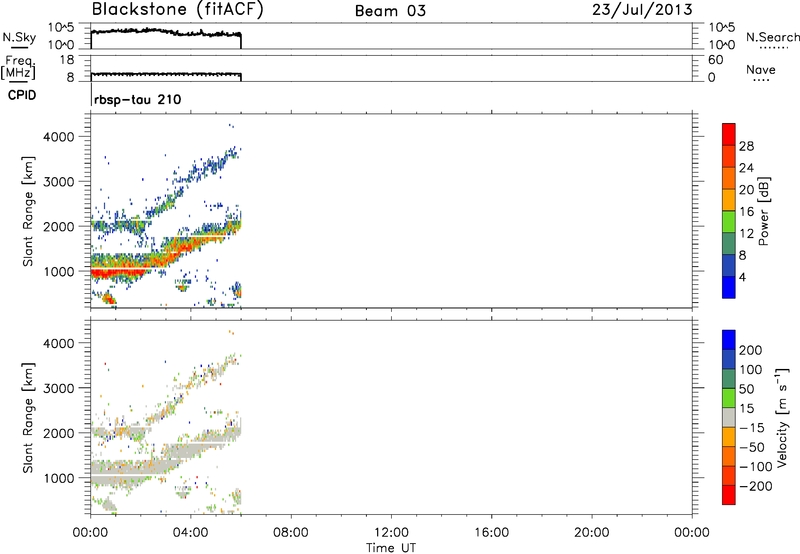Click the blue bottom segment of the power colorbar
The image size is (800, 554).
[729, 287]
